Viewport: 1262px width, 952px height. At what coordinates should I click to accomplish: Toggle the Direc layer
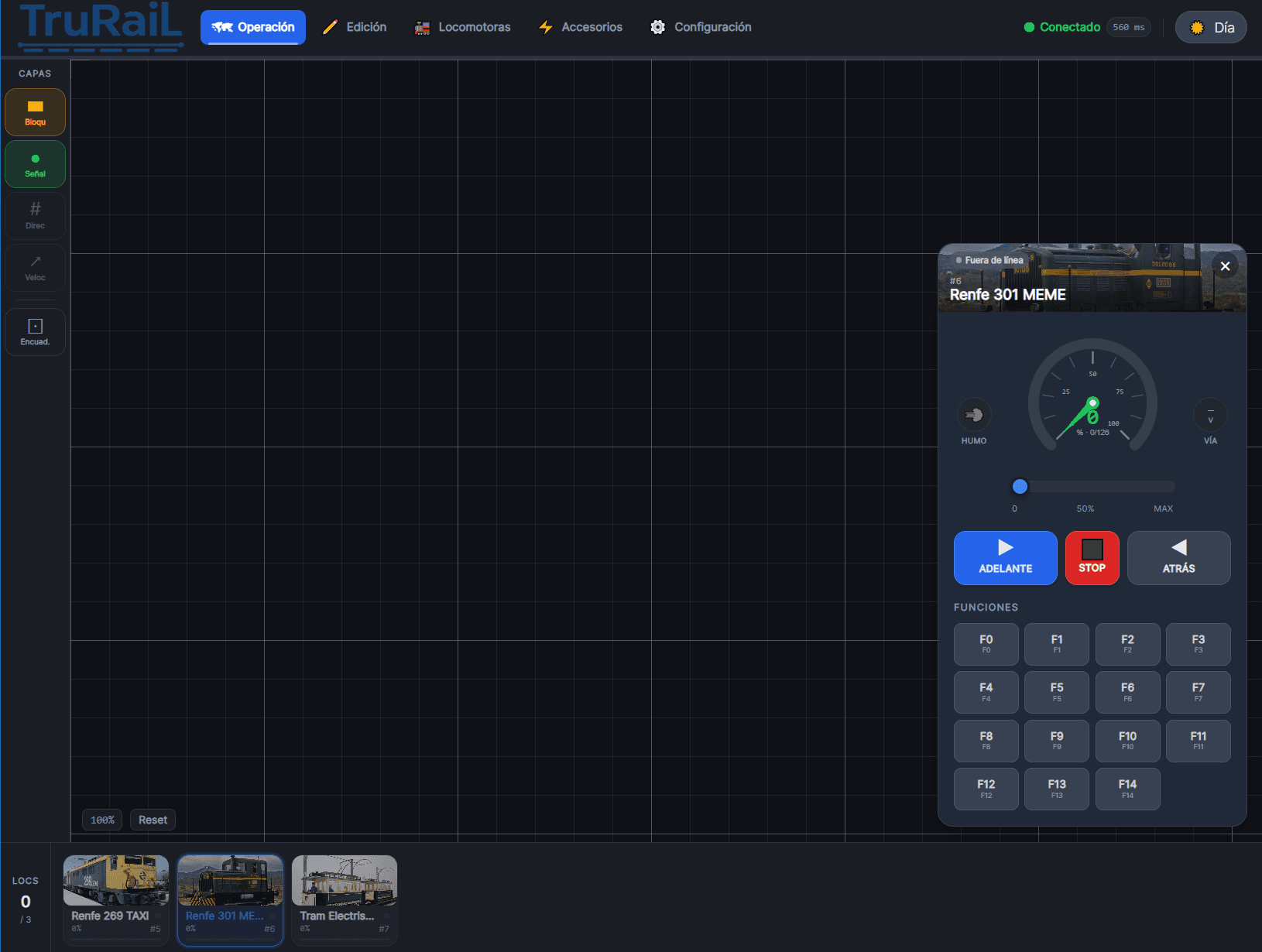click(35, 216)
